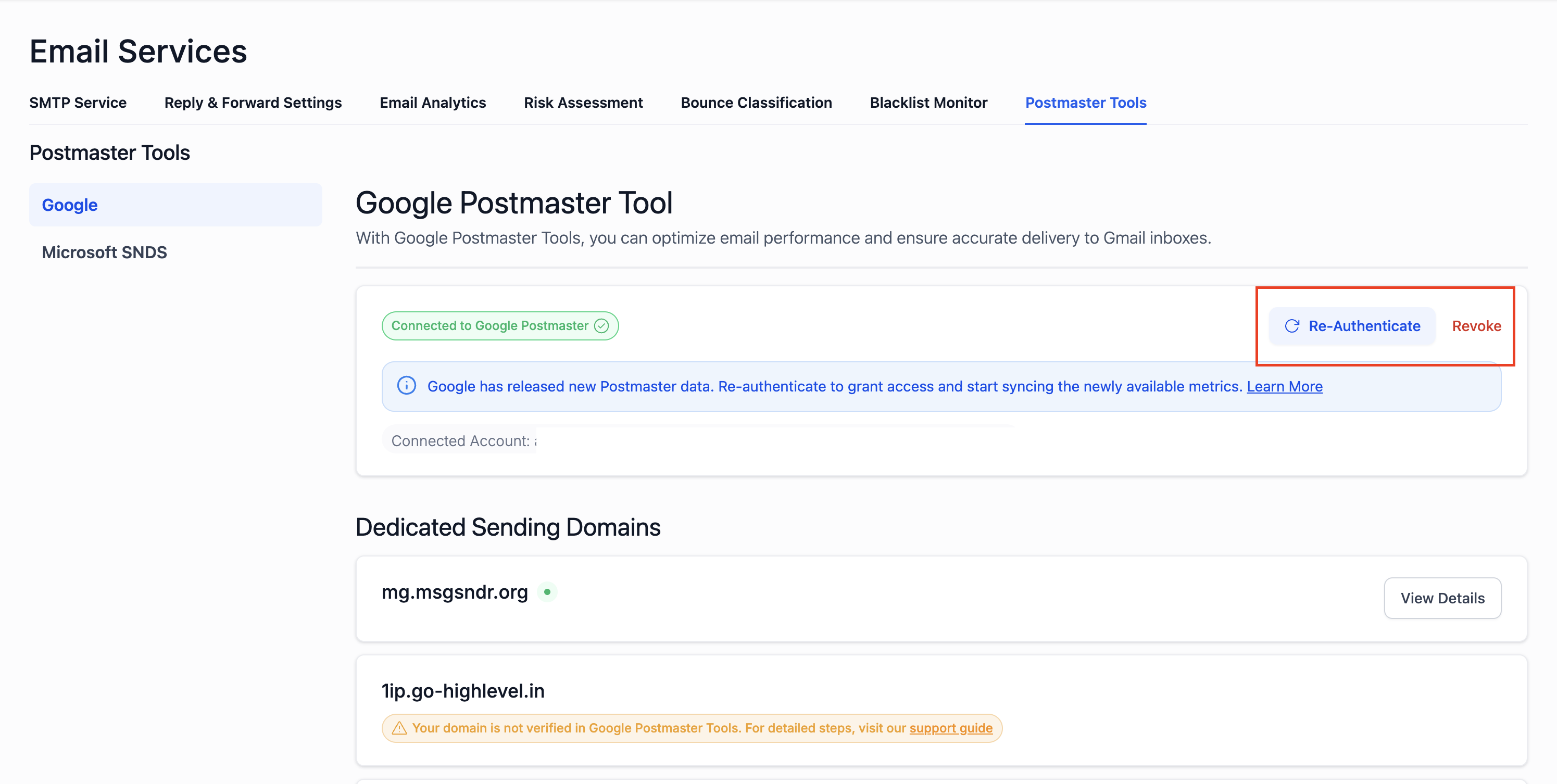The image size is (1557, 784).
Task: Open the Email Analytics tab
Action: click(x=432, y=103)
